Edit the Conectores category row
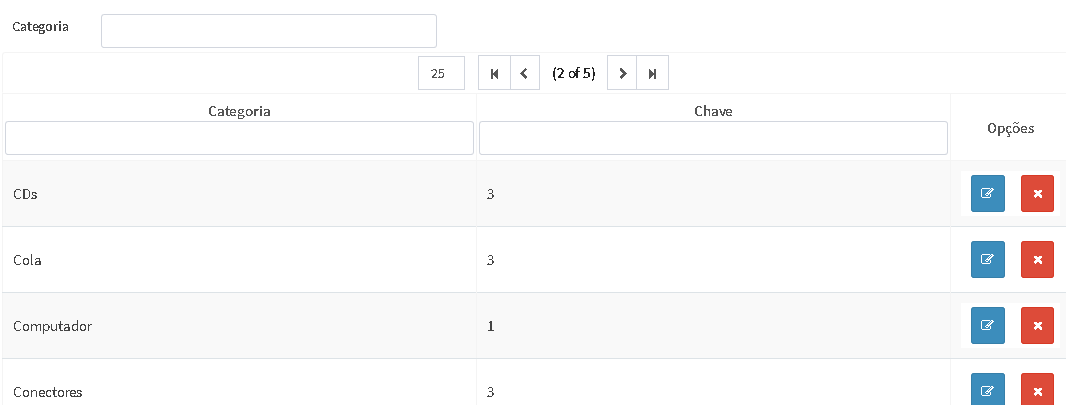 (x=987, y=390)
